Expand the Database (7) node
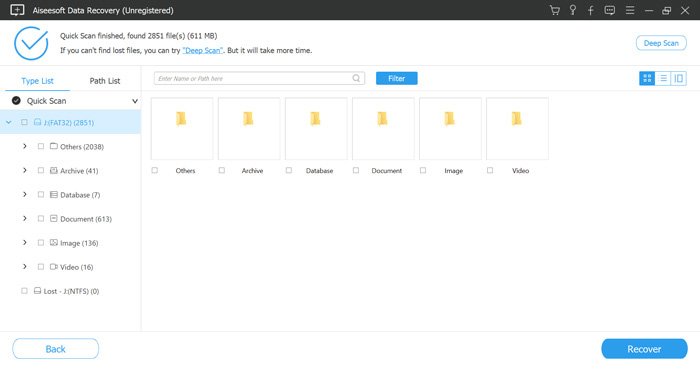 coord(25,194)
